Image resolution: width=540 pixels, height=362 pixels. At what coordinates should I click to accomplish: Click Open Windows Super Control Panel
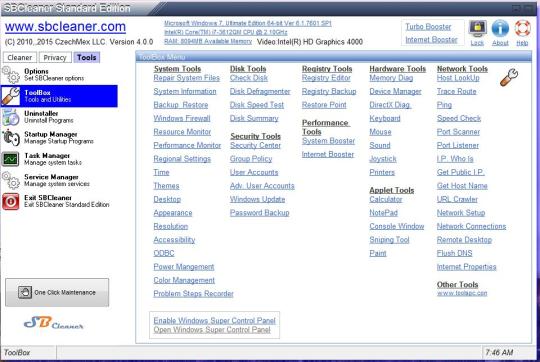212,330
